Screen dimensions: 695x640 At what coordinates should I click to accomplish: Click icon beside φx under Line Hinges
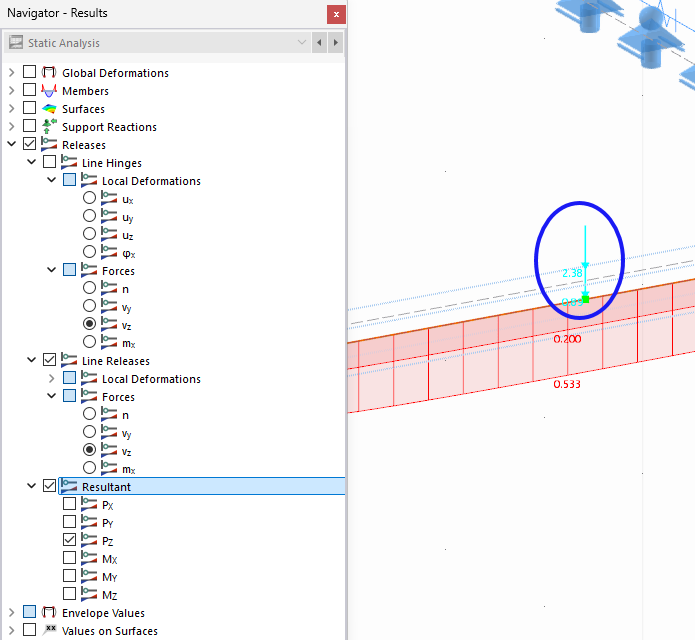click(109, 252)
